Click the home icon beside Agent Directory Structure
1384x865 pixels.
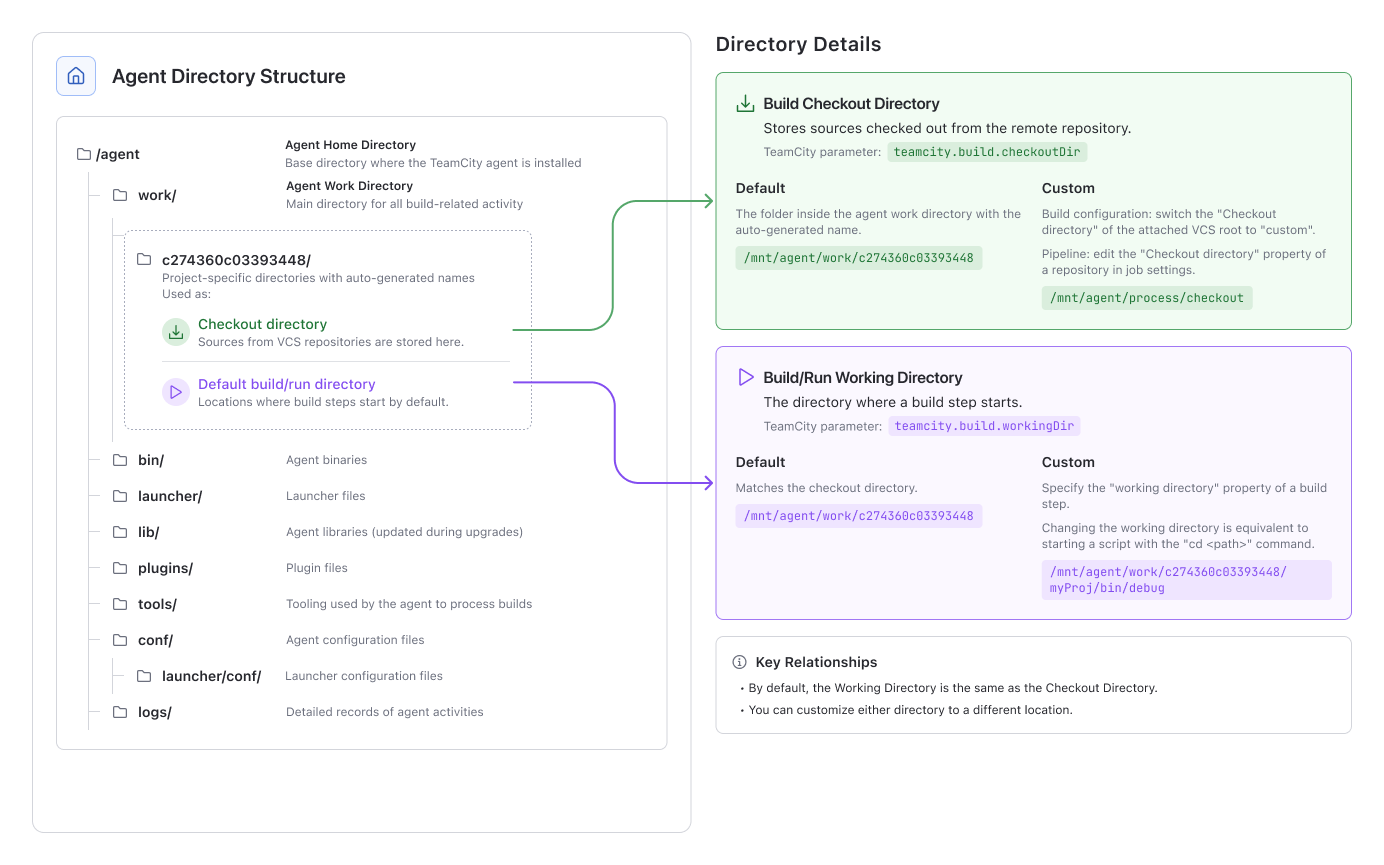[76, 76]
